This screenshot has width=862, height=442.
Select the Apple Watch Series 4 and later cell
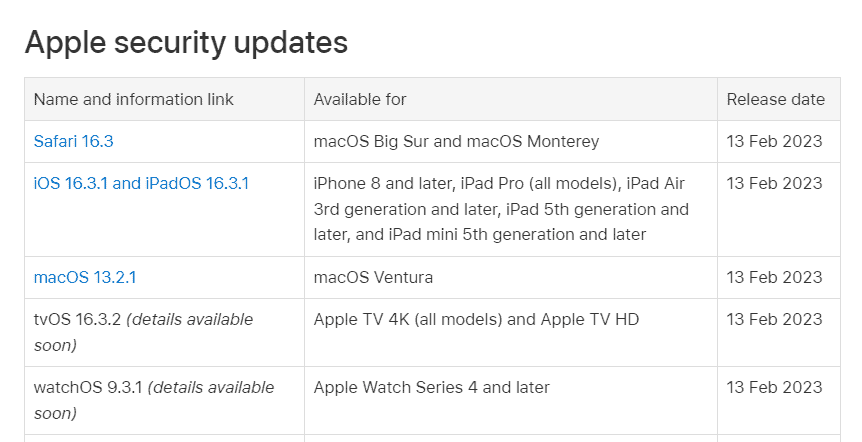pos(431,388)
